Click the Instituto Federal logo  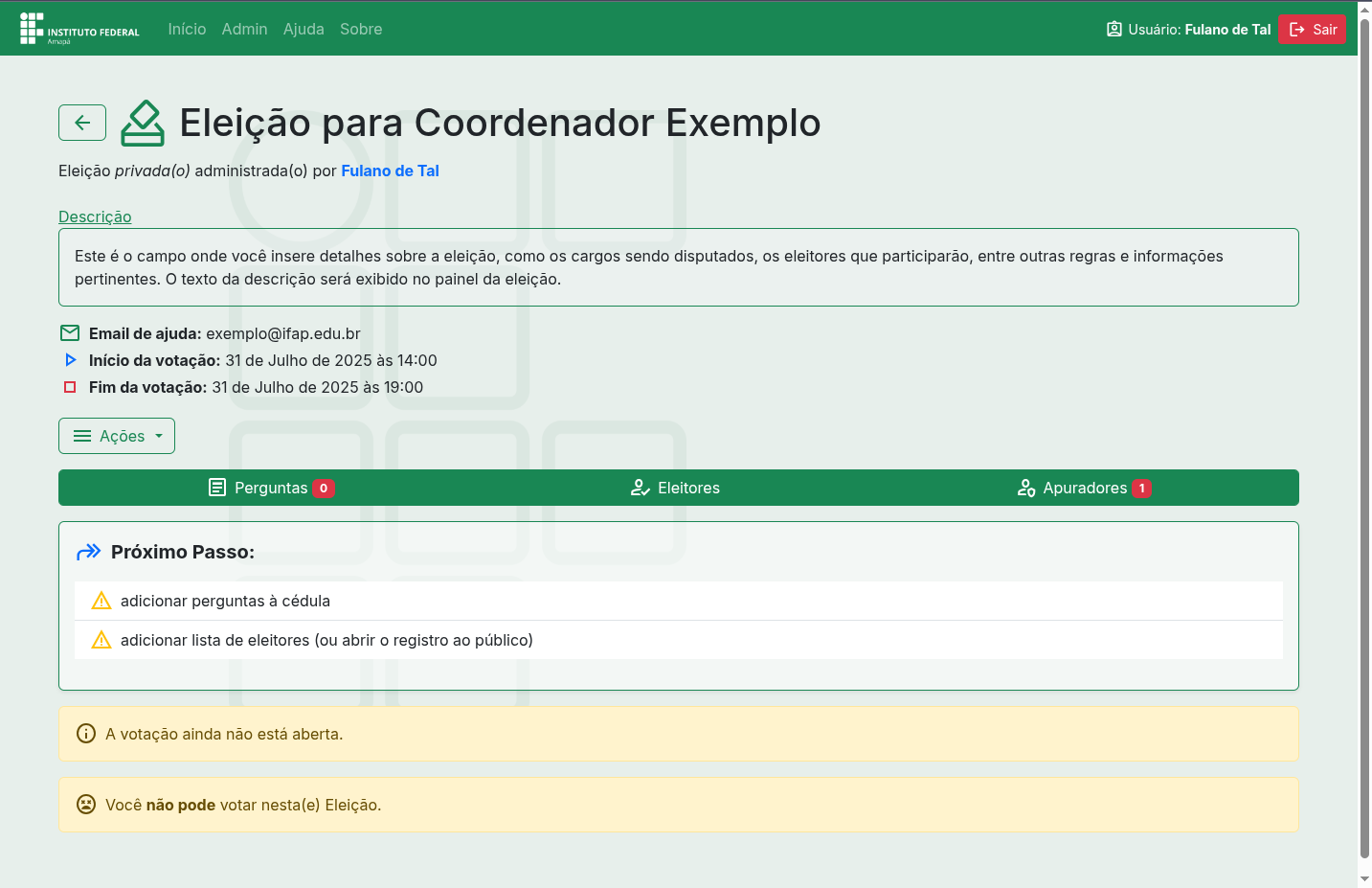point(79,29)
